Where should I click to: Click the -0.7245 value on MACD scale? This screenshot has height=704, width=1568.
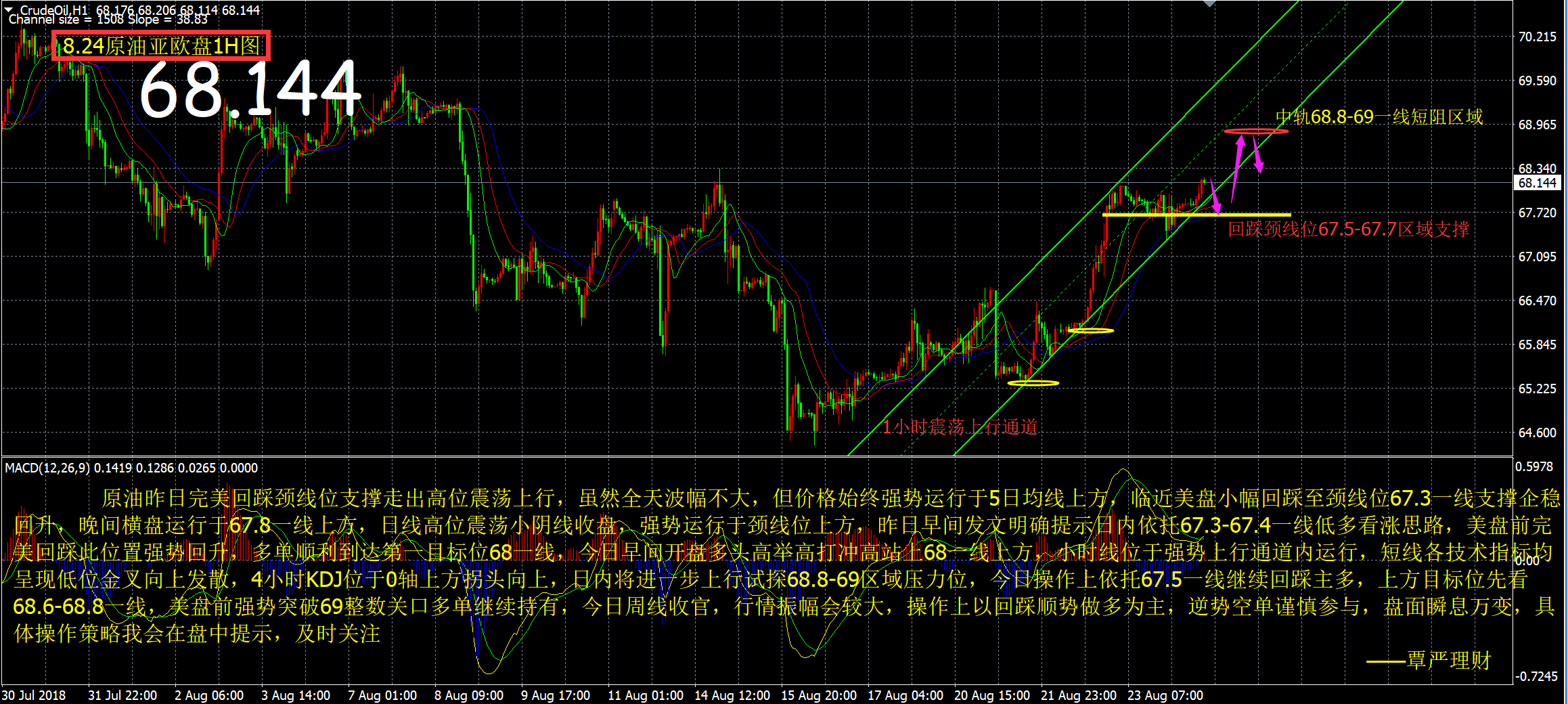[x=1535, y=676]
